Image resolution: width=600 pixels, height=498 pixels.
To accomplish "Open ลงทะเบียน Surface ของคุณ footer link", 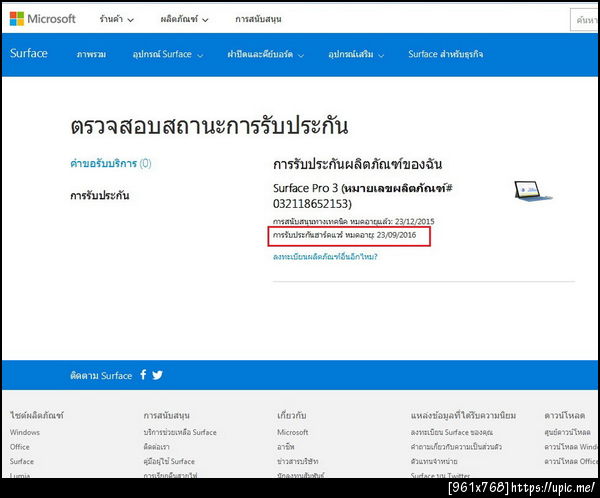I will [x=452, y=432].
